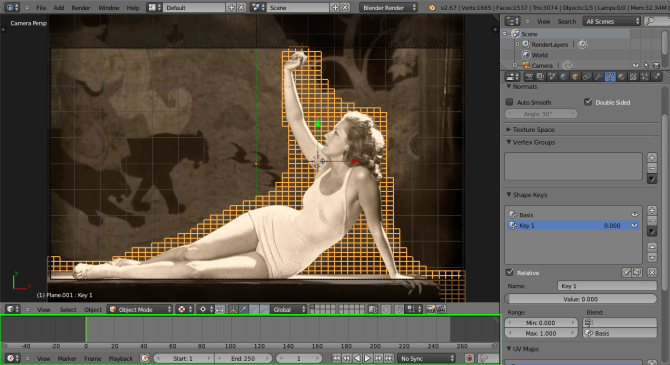Toggle Relative shape keys checkbox
This screenshot has height=365, width=670.
point(509,273)
